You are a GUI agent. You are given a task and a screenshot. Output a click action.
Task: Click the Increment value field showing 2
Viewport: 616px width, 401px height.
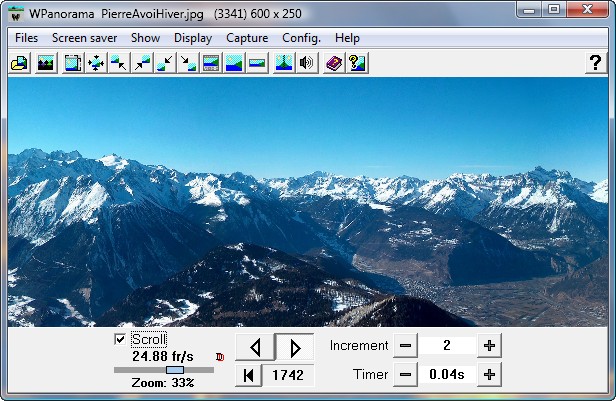[x=447, y=346]
